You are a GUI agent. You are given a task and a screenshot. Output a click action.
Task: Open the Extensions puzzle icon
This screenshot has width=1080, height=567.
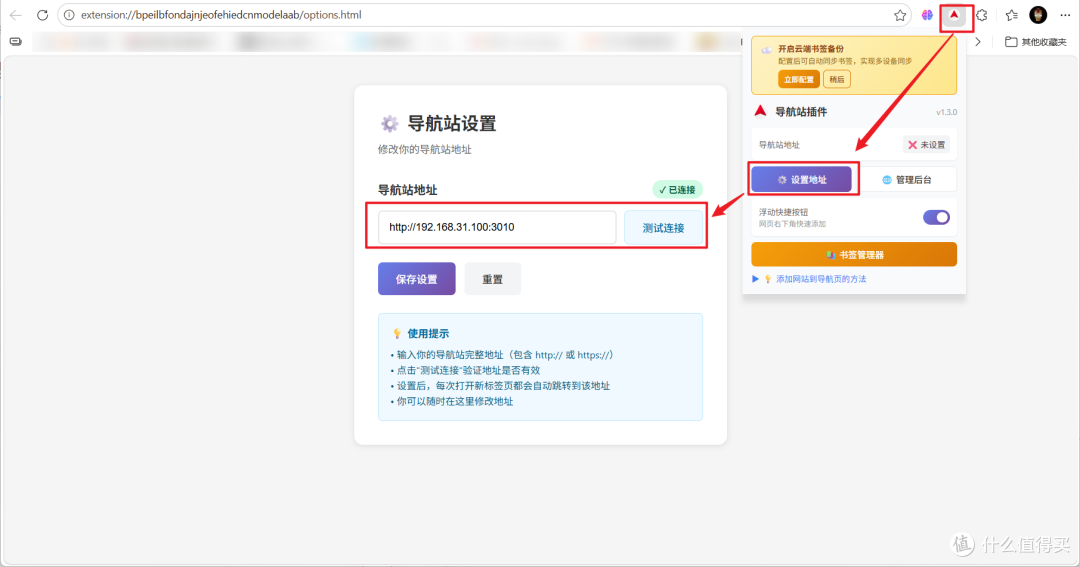click(982, 15)
